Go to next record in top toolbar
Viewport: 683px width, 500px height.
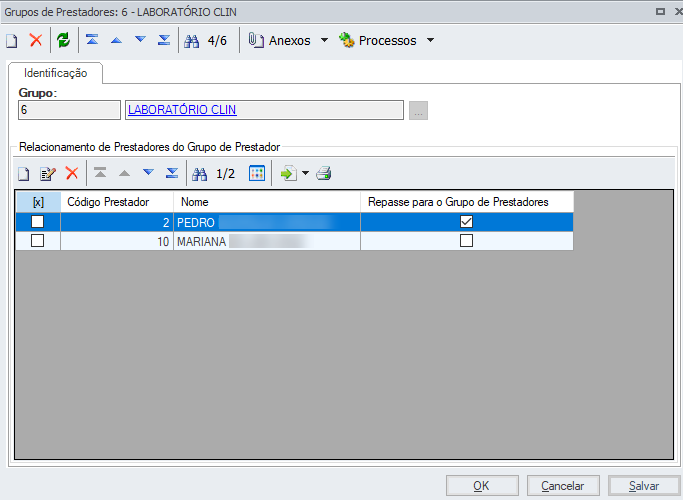[x=140, y=40]
